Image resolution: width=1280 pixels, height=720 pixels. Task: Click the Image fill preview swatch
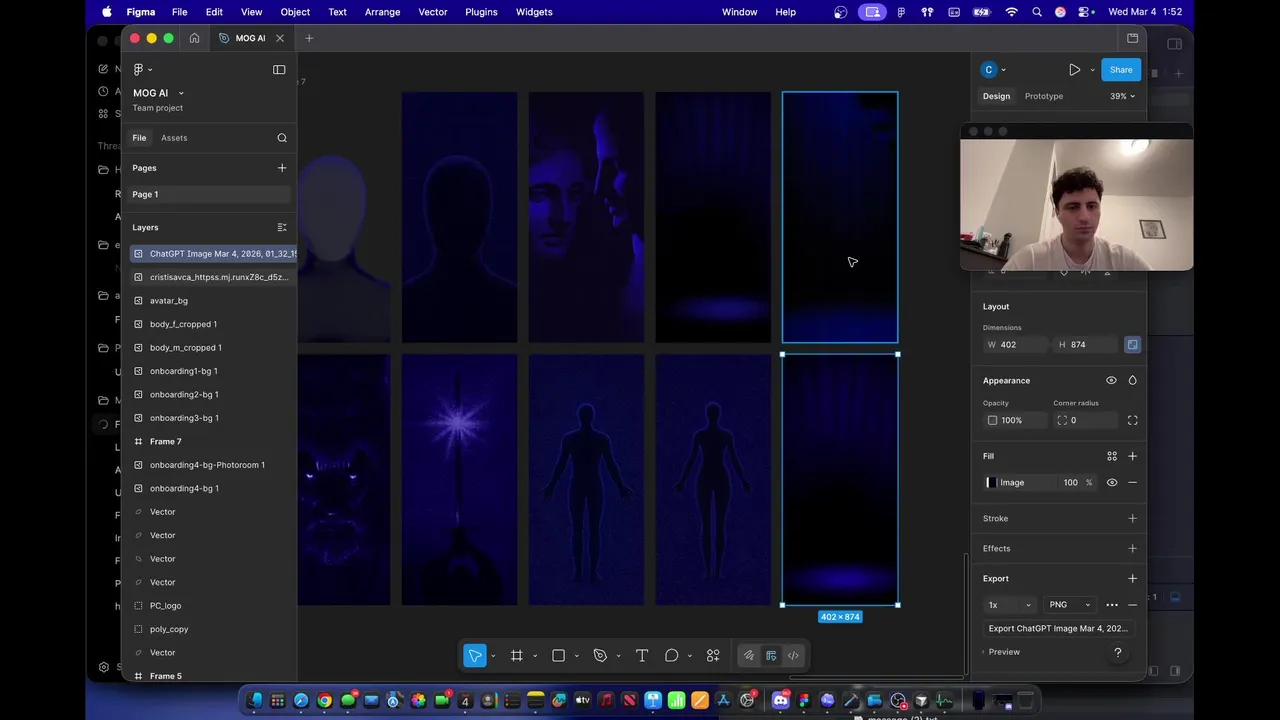tap(991, 482)
